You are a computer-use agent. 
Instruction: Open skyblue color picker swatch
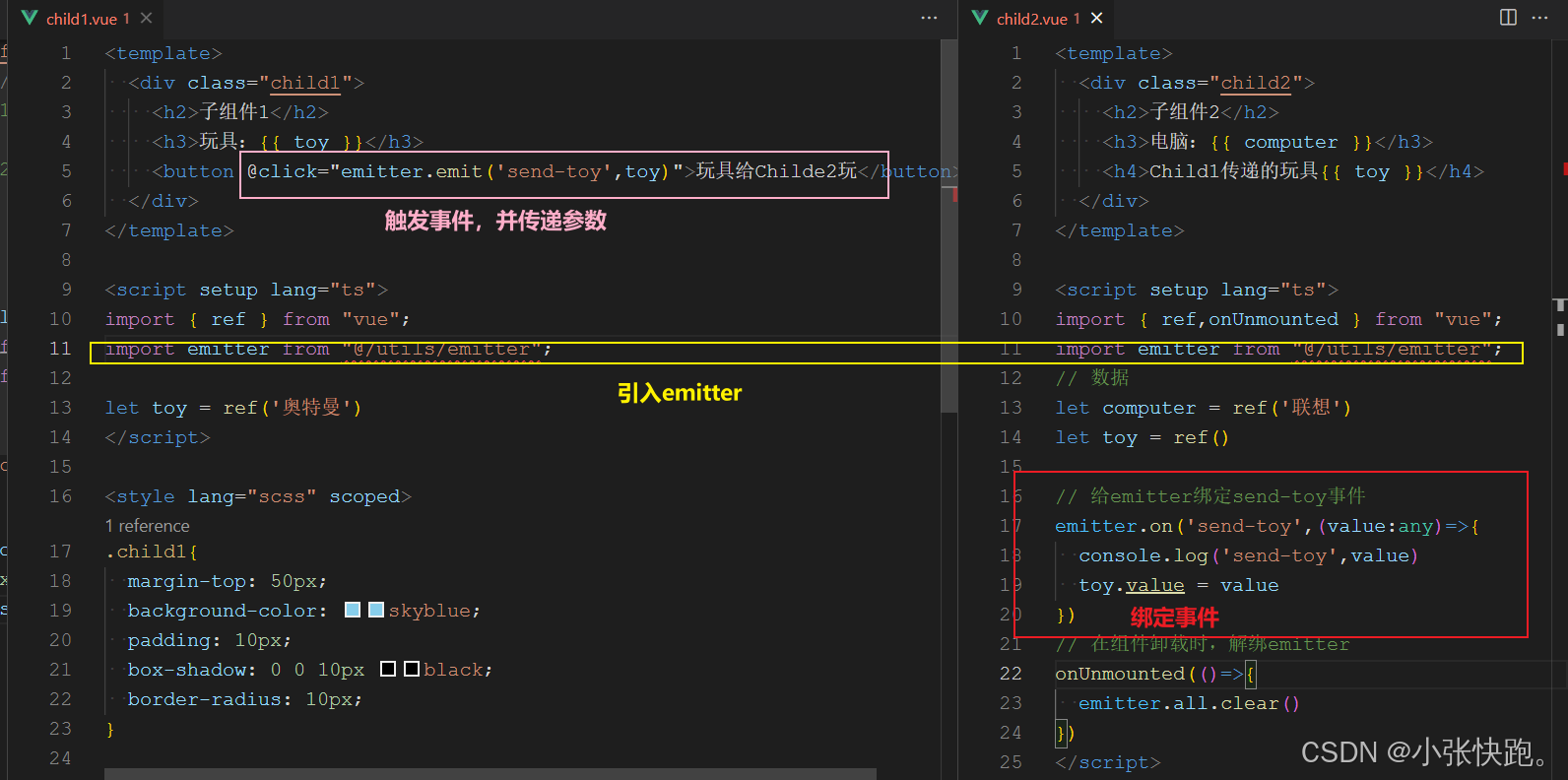coord(375,611)
